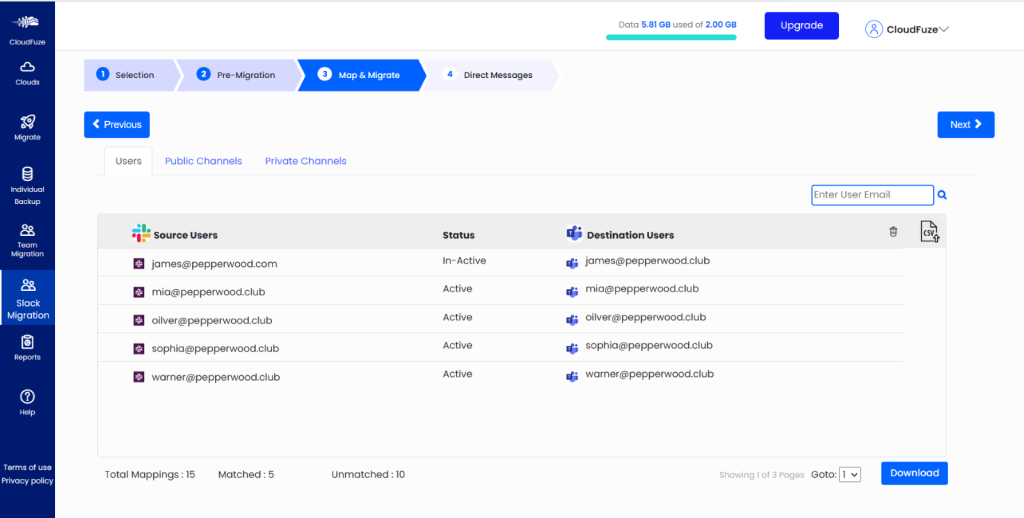Image resolution: width=1024 pixels, height=518 pixels.
Task: Expand the CloudFuze account menu chevron
Action: (x=944, y=29)
